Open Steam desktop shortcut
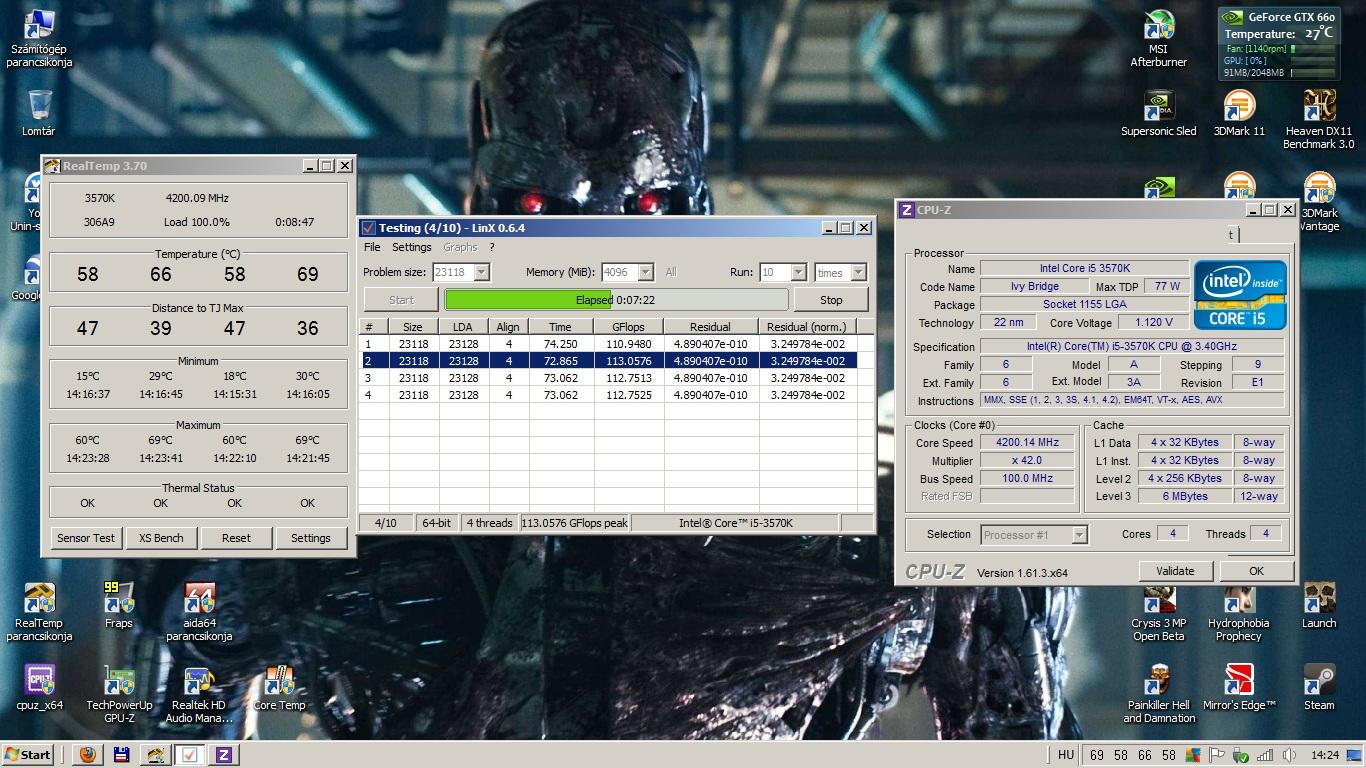Viewport: 1366px width, 768px height. pyautogui.click(x=1319, y=688)
